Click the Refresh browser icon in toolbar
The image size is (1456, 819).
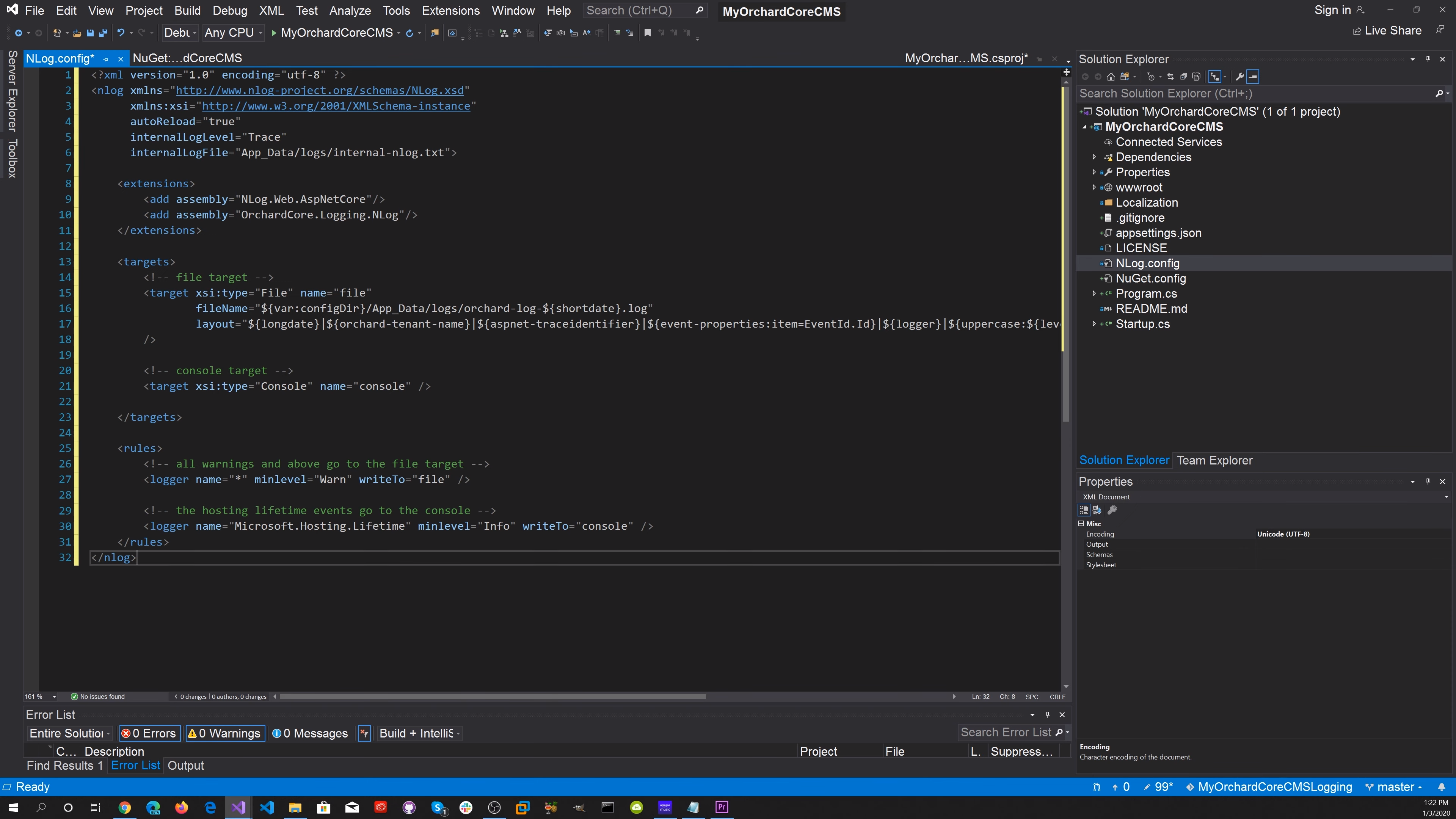pos(409,33)
